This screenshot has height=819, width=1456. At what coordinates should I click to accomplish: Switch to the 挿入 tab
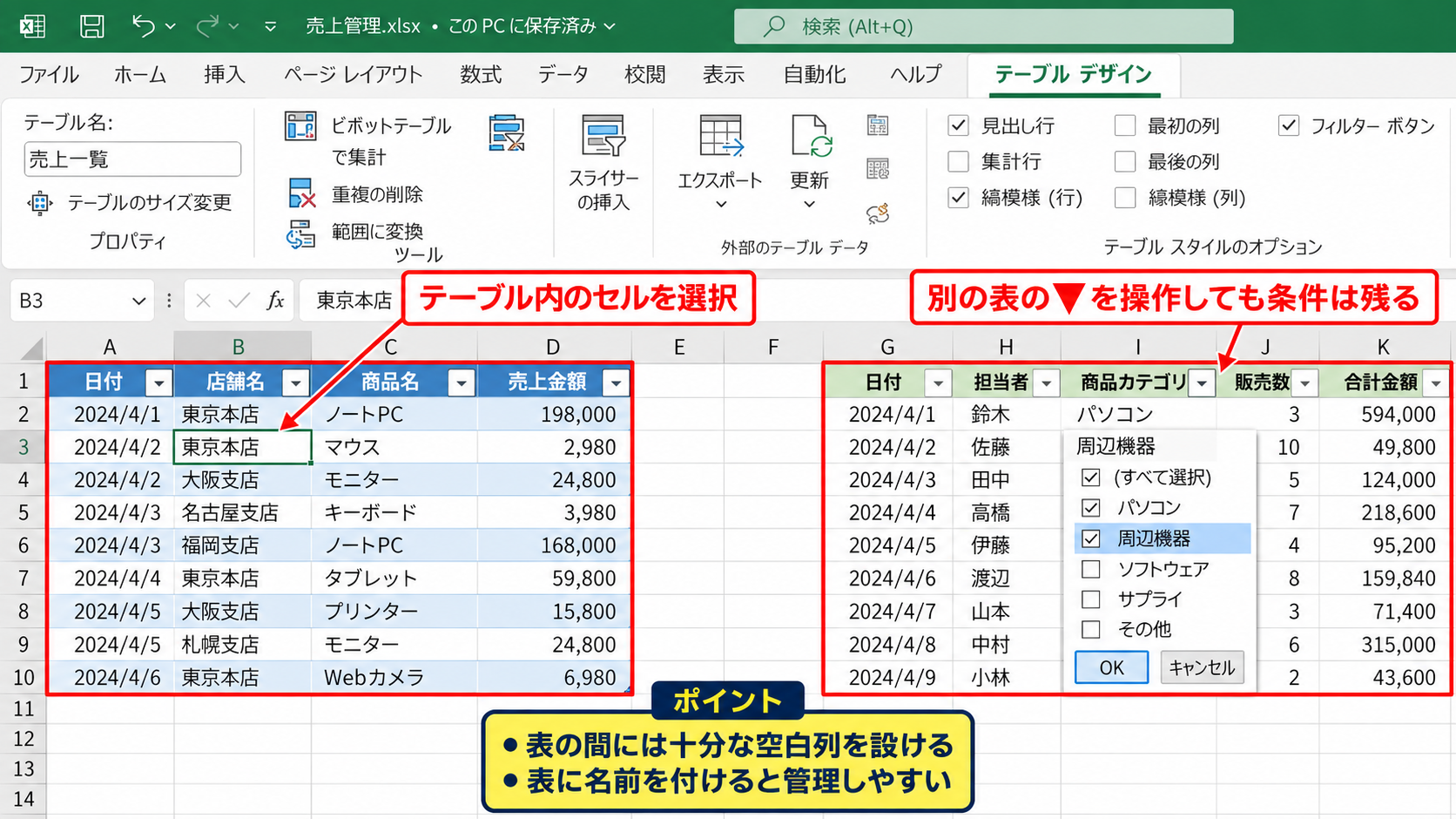[x=225, y=75]
